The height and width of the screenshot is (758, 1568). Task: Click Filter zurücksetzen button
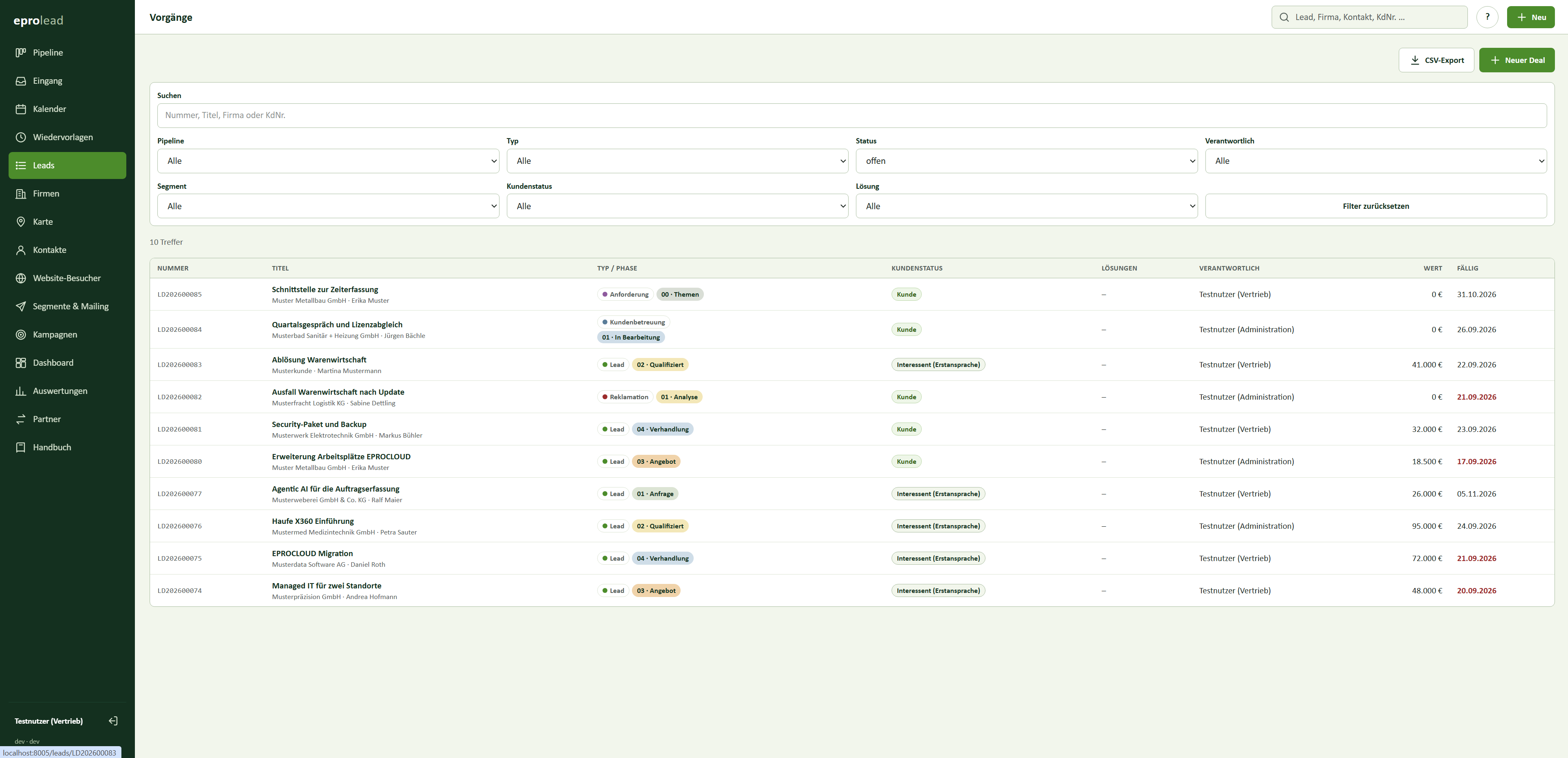[1375, 206]
